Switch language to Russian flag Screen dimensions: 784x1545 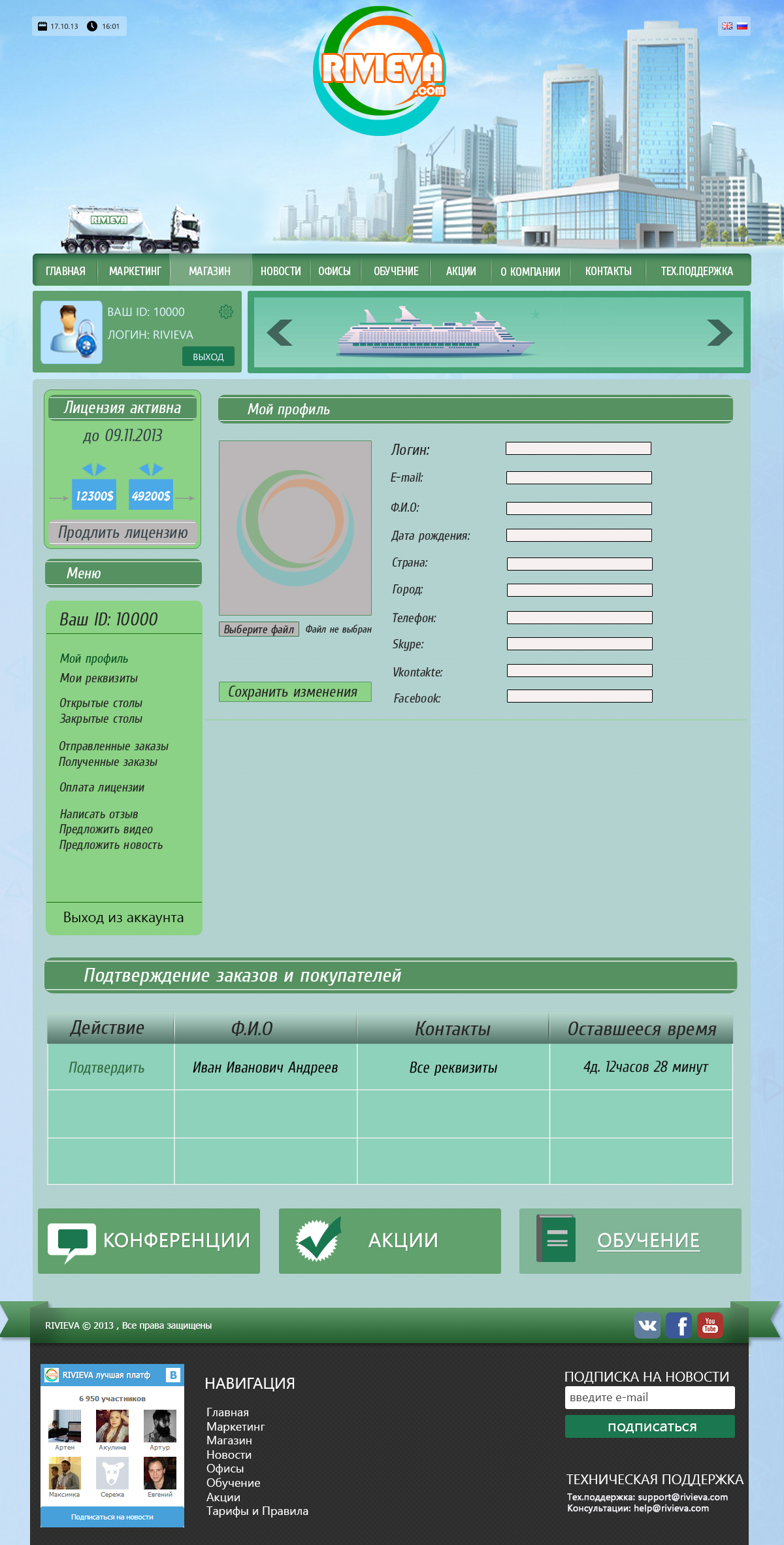[x=742, y=26]
